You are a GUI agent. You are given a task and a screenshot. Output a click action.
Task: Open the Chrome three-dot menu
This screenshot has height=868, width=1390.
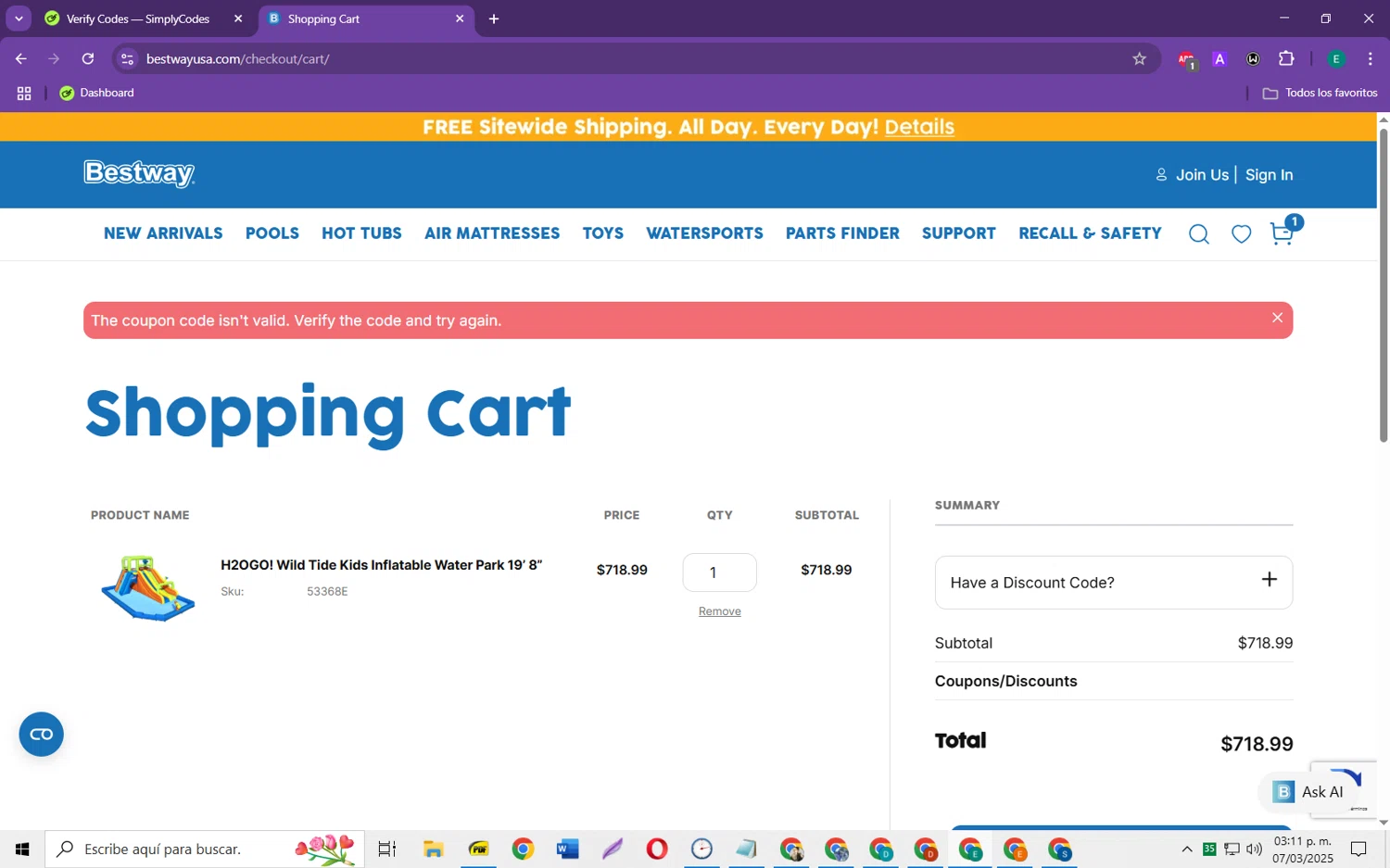(x=1371, y=59)
